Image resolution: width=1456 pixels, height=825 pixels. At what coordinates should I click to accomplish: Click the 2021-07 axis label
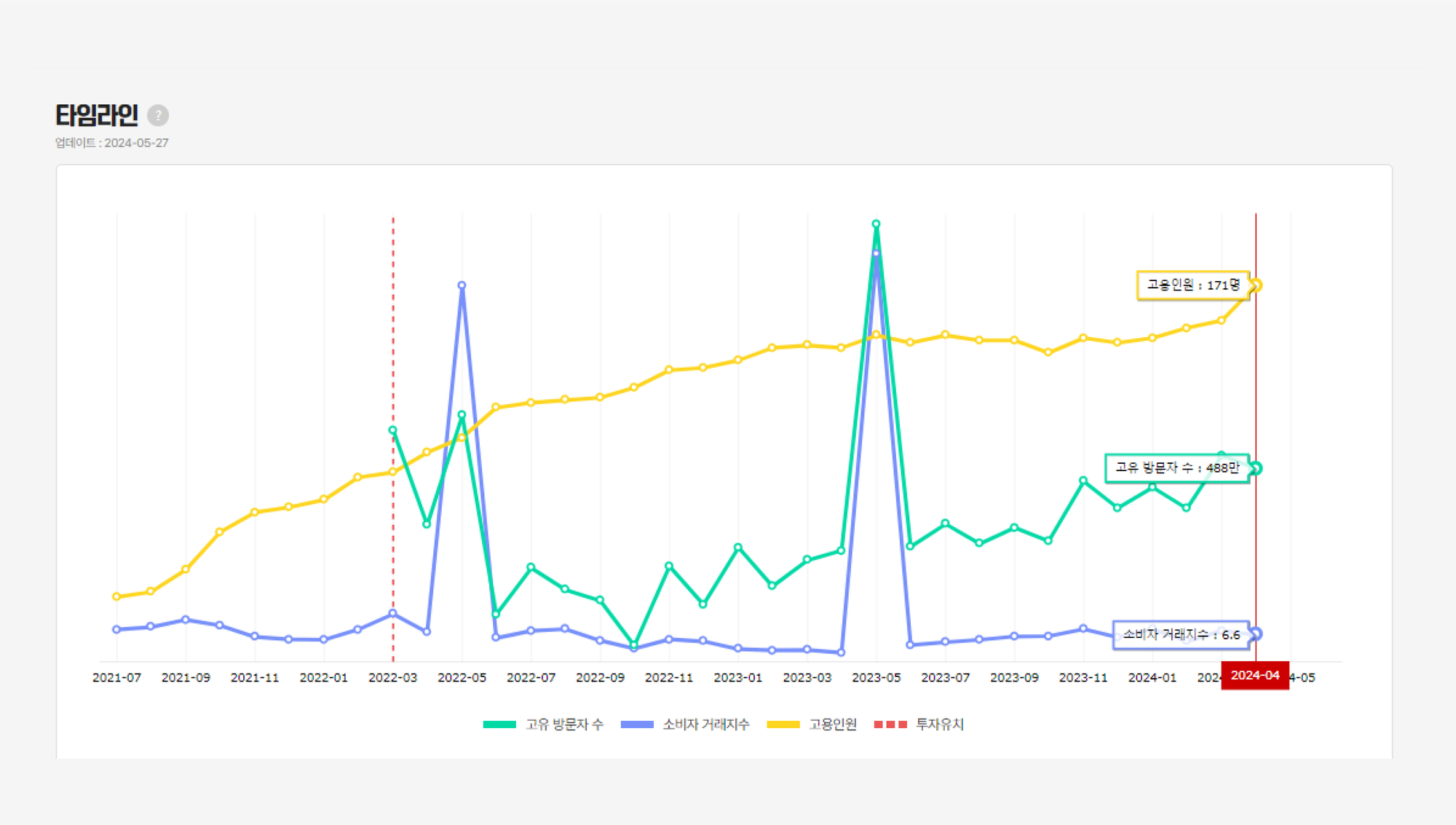click(116, 677)
